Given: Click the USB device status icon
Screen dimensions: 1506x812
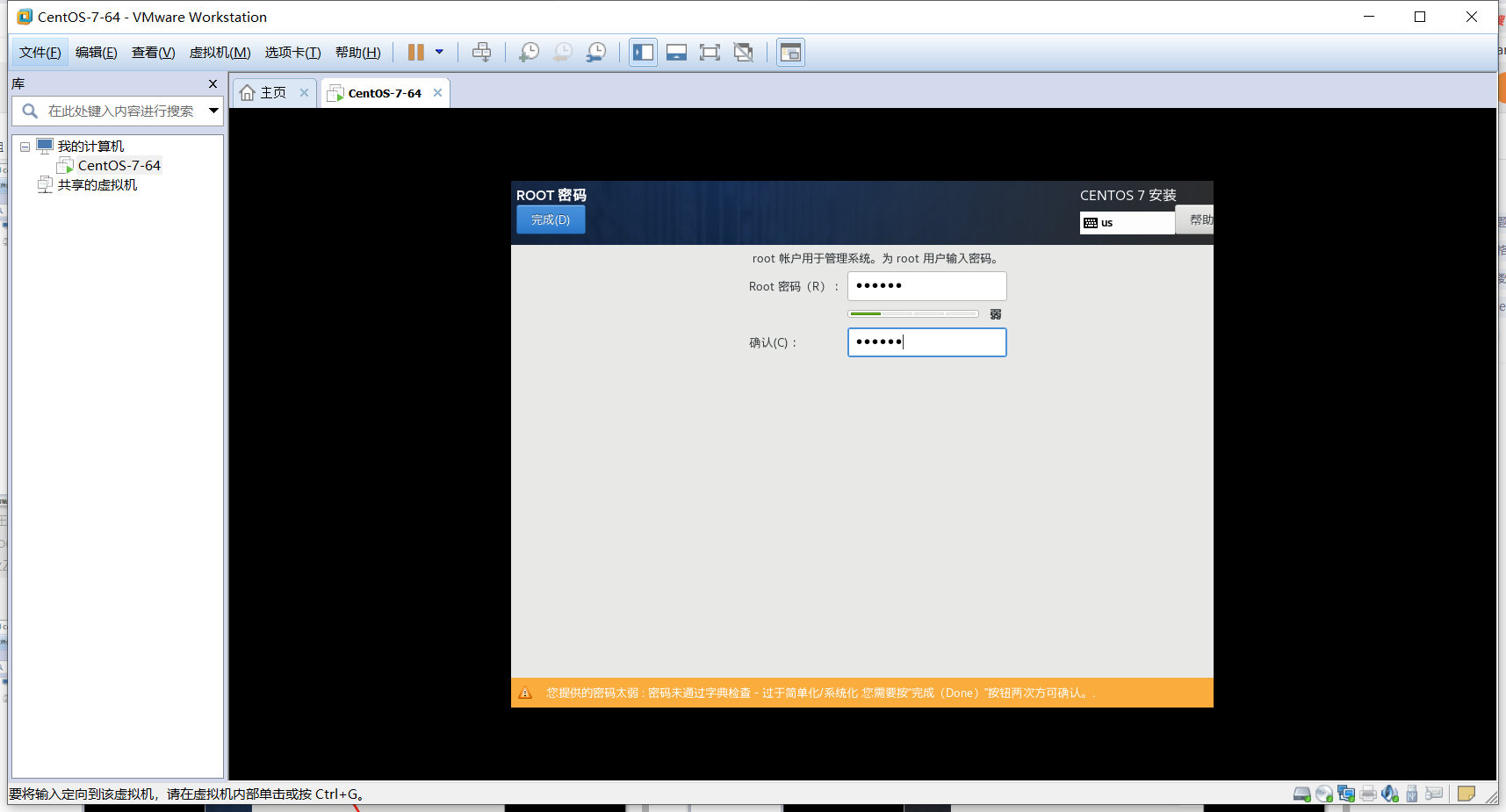Looking at the screenshot, I should (1412, 794).
